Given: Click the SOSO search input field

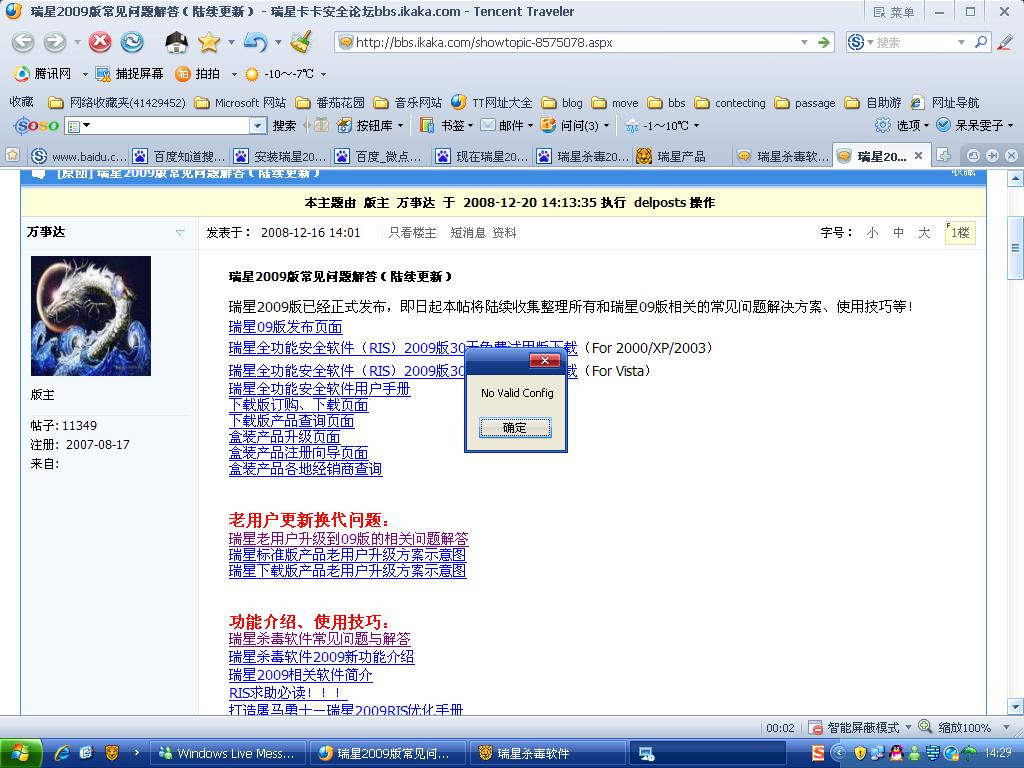Looking at the screenshot, I should [x=165, y=125].
